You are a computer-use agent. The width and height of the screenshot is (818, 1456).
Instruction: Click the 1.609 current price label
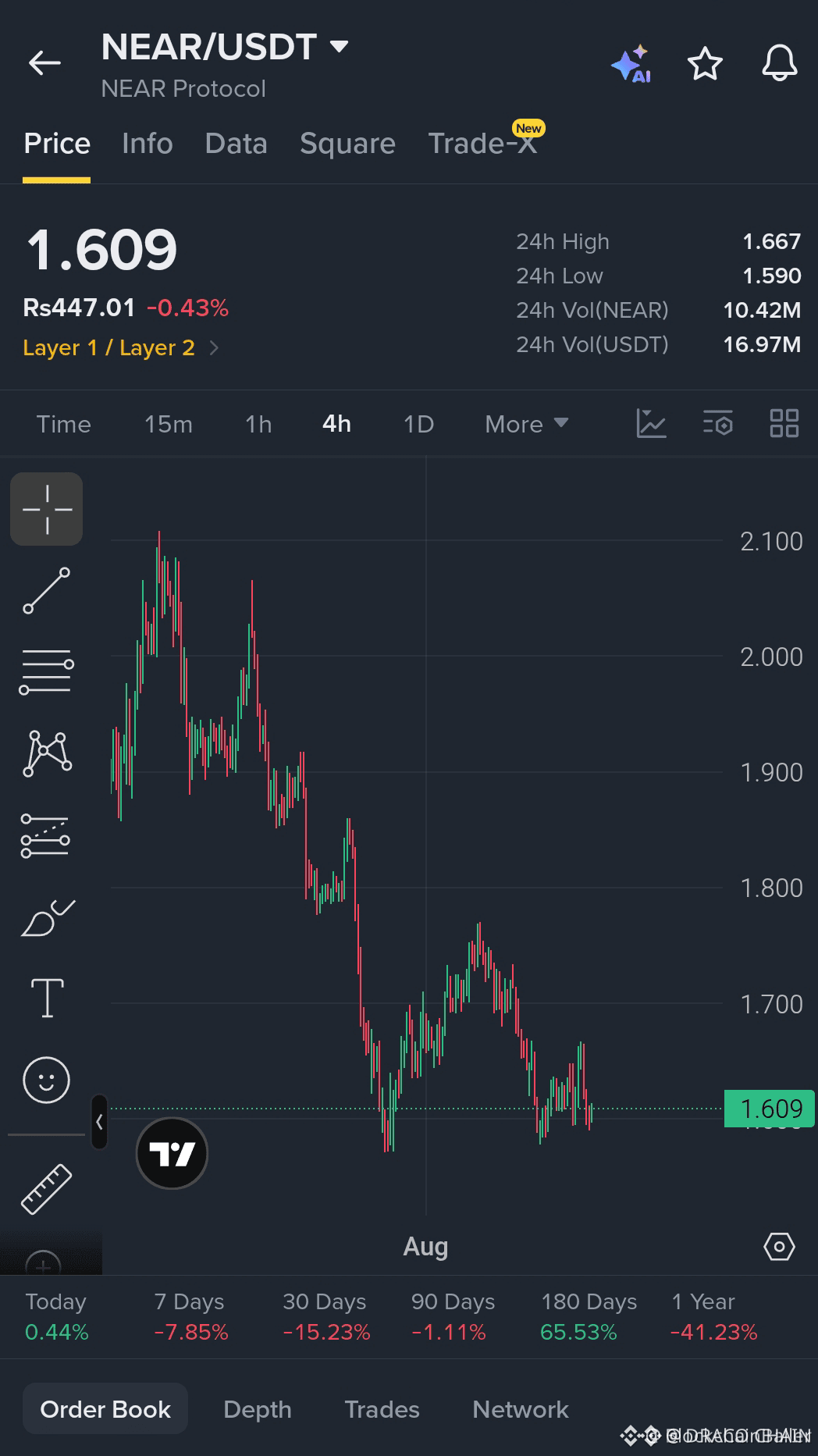(770, 1109)
